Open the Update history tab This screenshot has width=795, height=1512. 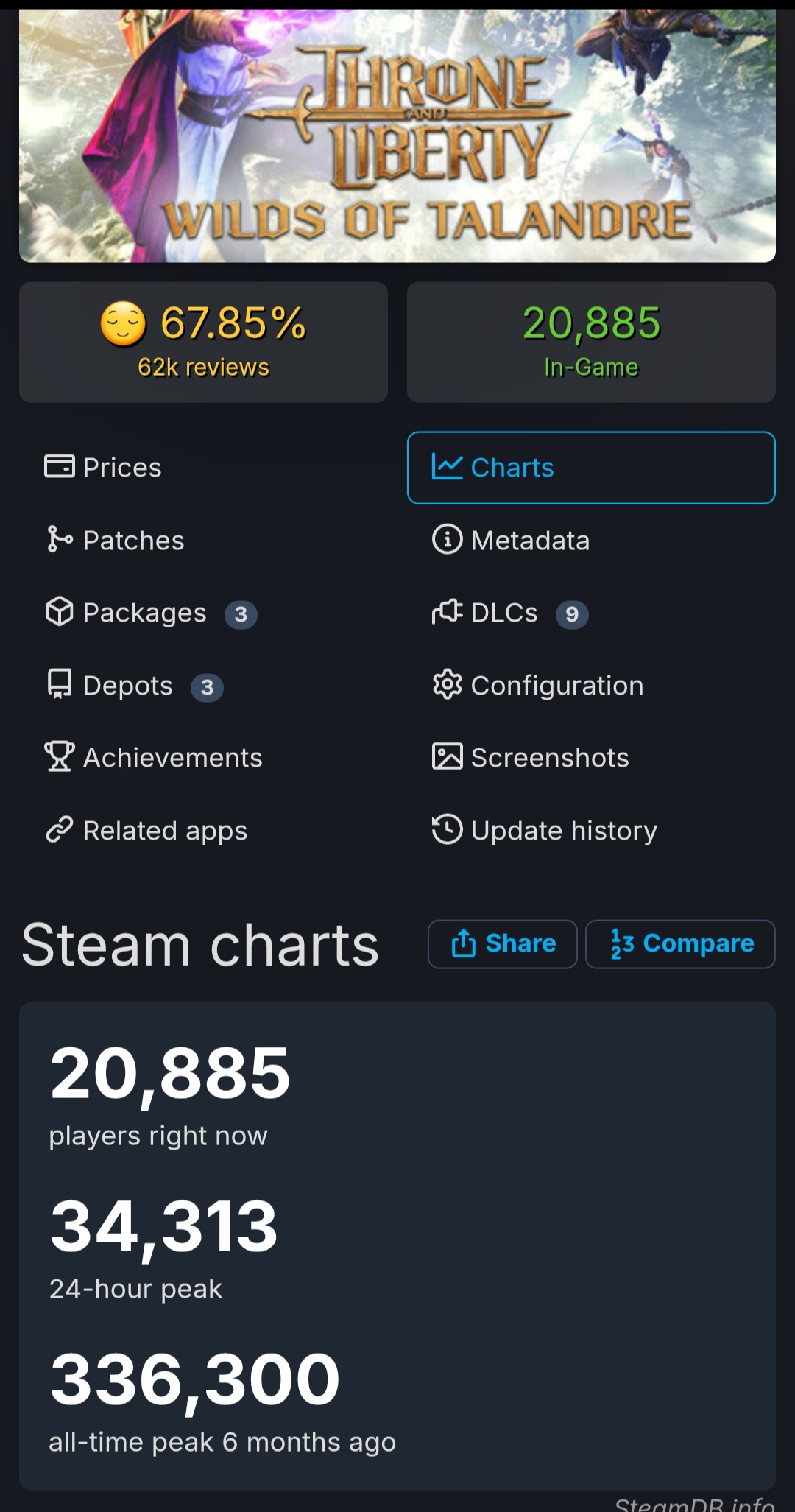click(x=564, y=831)
